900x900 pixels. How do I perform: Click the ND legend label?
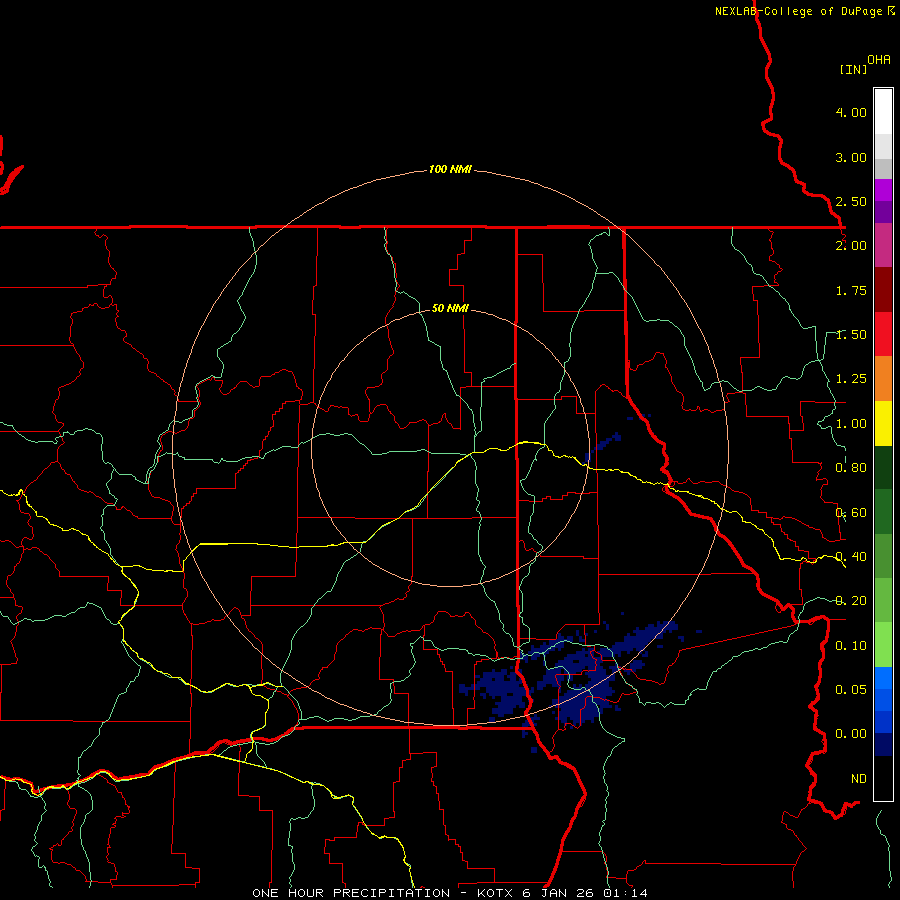coord(859,779)
